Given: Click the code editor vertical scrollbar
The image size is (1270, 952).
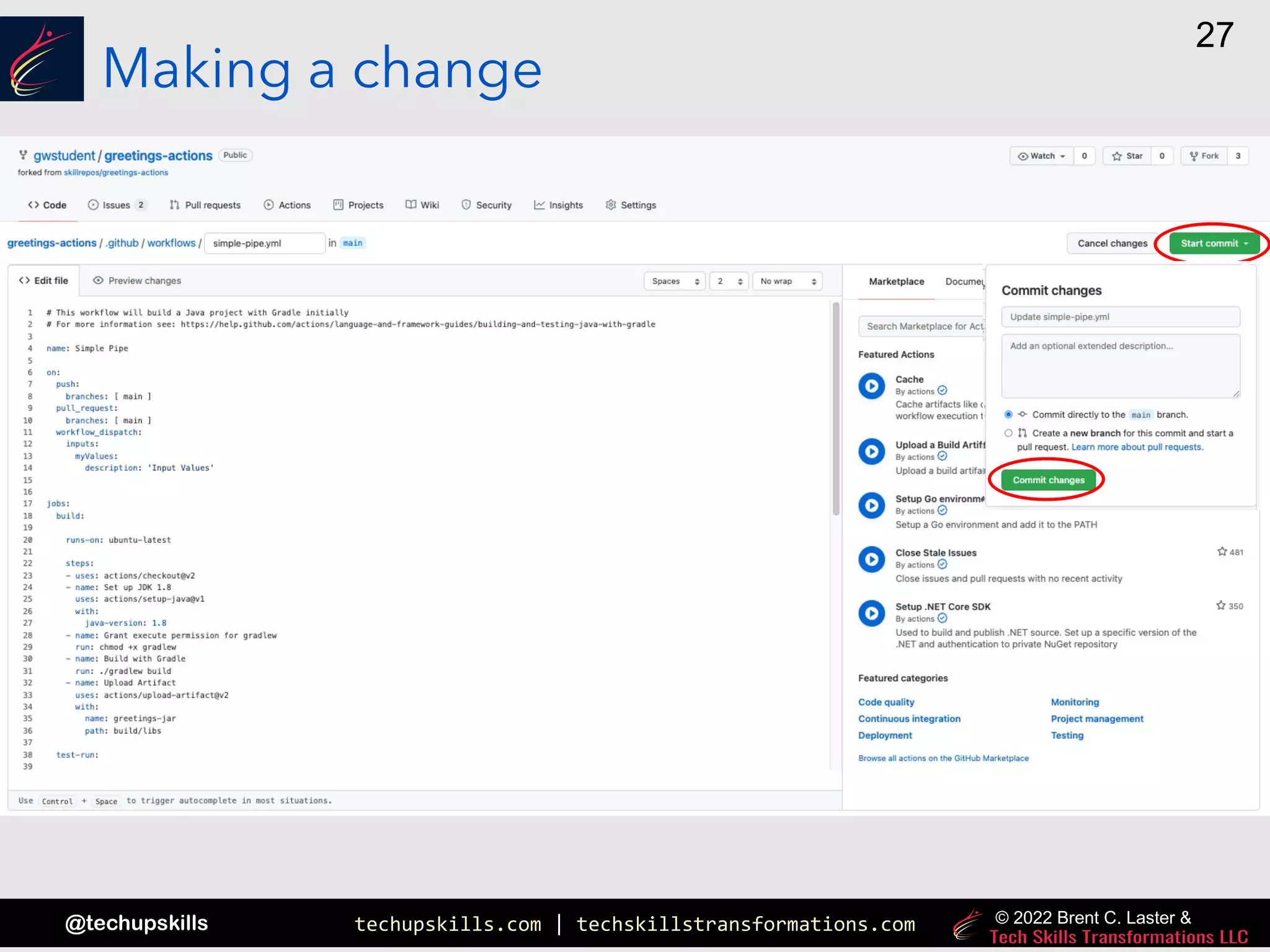Looking at the screenshot, I should tap(836, 409).
